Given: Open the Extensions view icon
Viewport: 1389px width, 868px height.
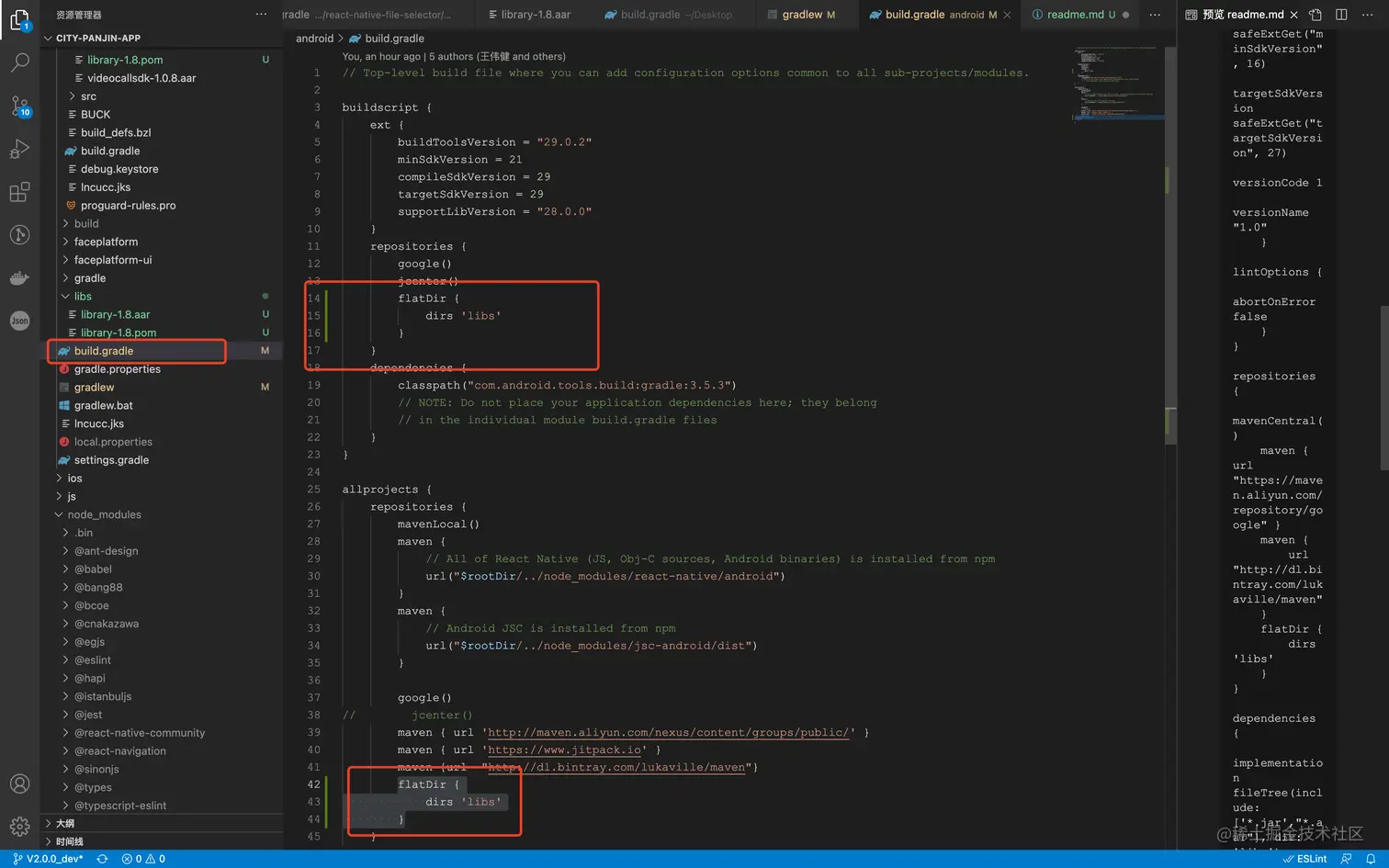Looking at the screenshot, I should [19, 192].
